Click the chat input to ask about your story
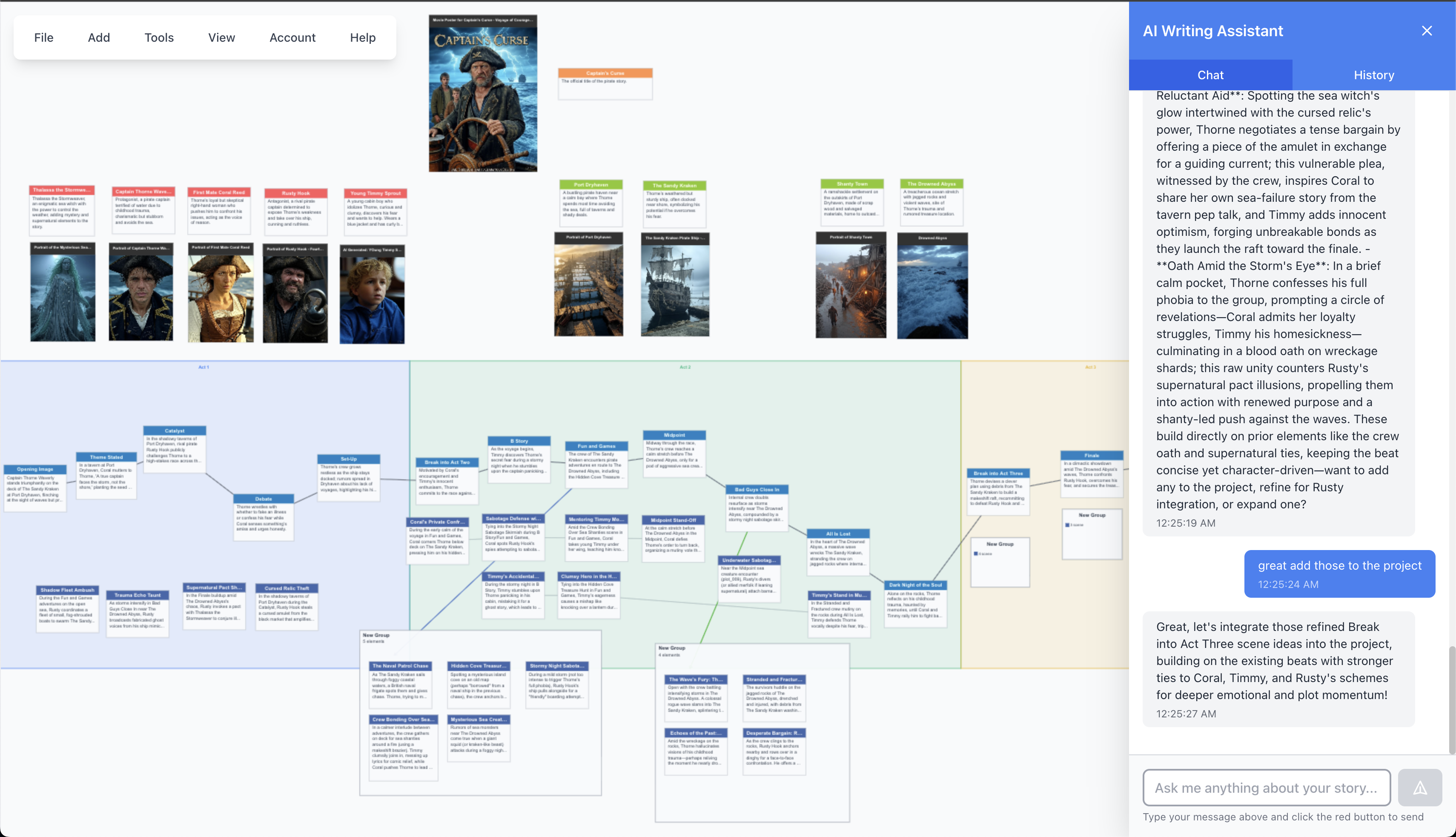1456x837 pixels. click(1264, 787)
